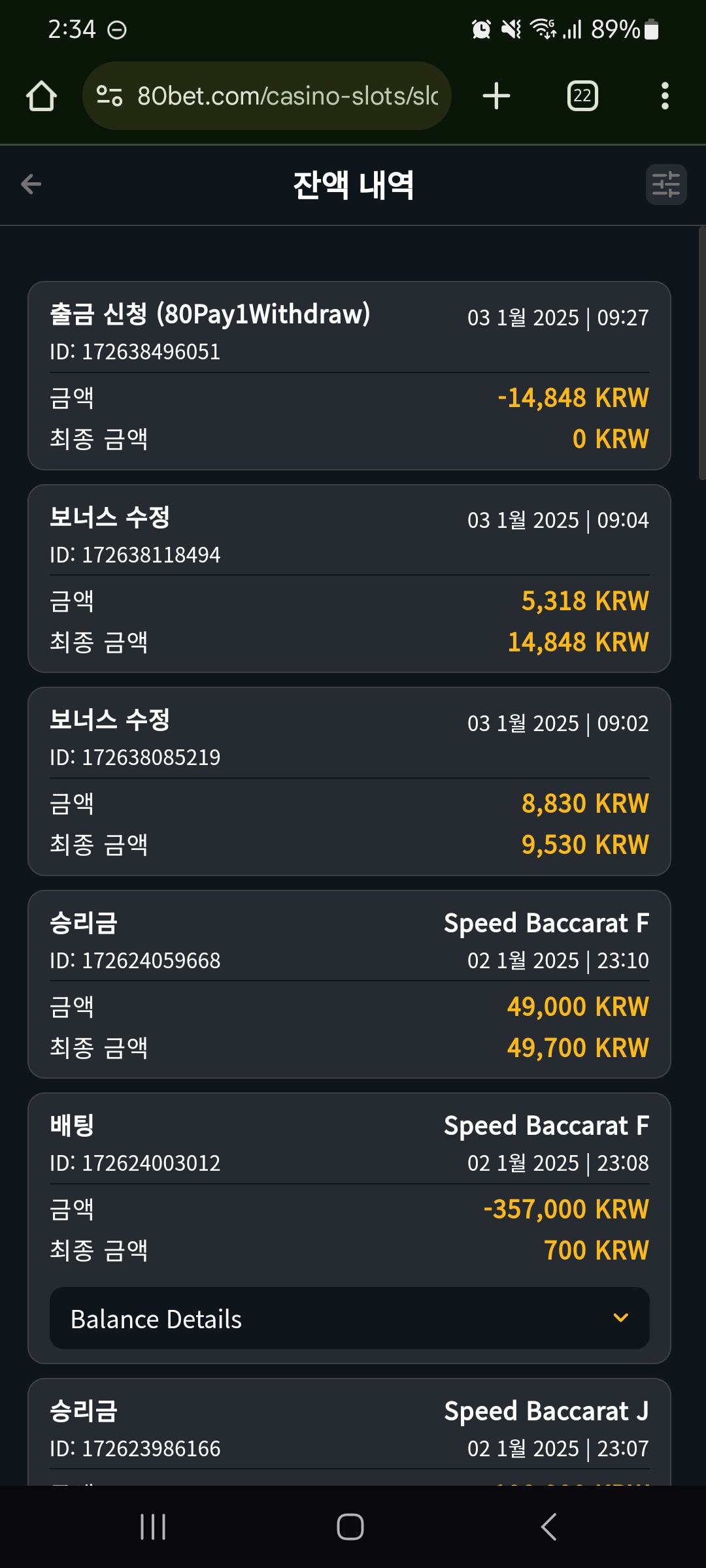Go back with the page header arrow
Viewport: 706px width, 1568px height.
click(x=31, y=184)
